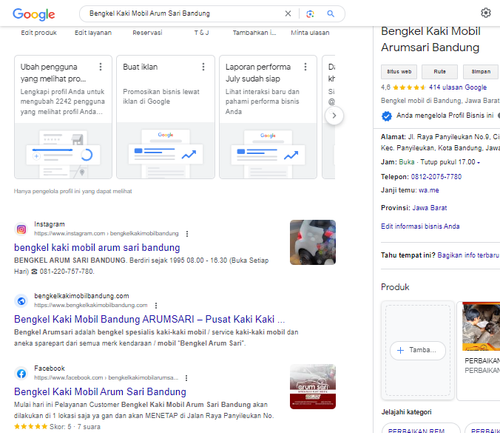Open the Facebook result arum sari thumbnail
The height and width of the screenshot is (433, 500).
313,387
